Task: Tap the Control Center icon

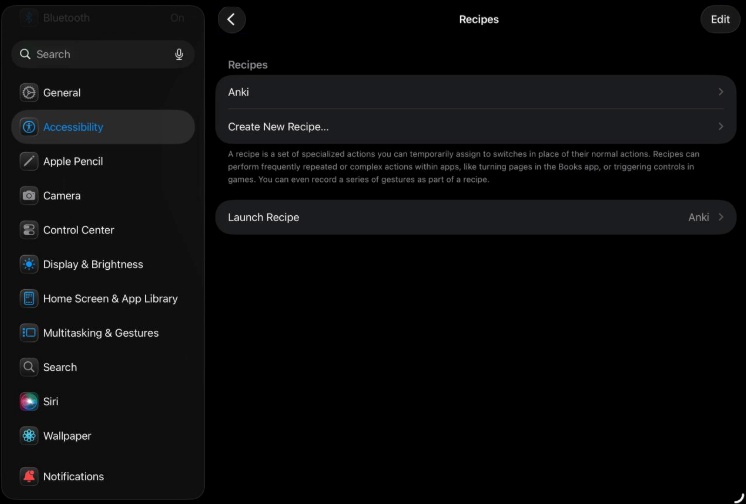Action: [x=29, y=230]
